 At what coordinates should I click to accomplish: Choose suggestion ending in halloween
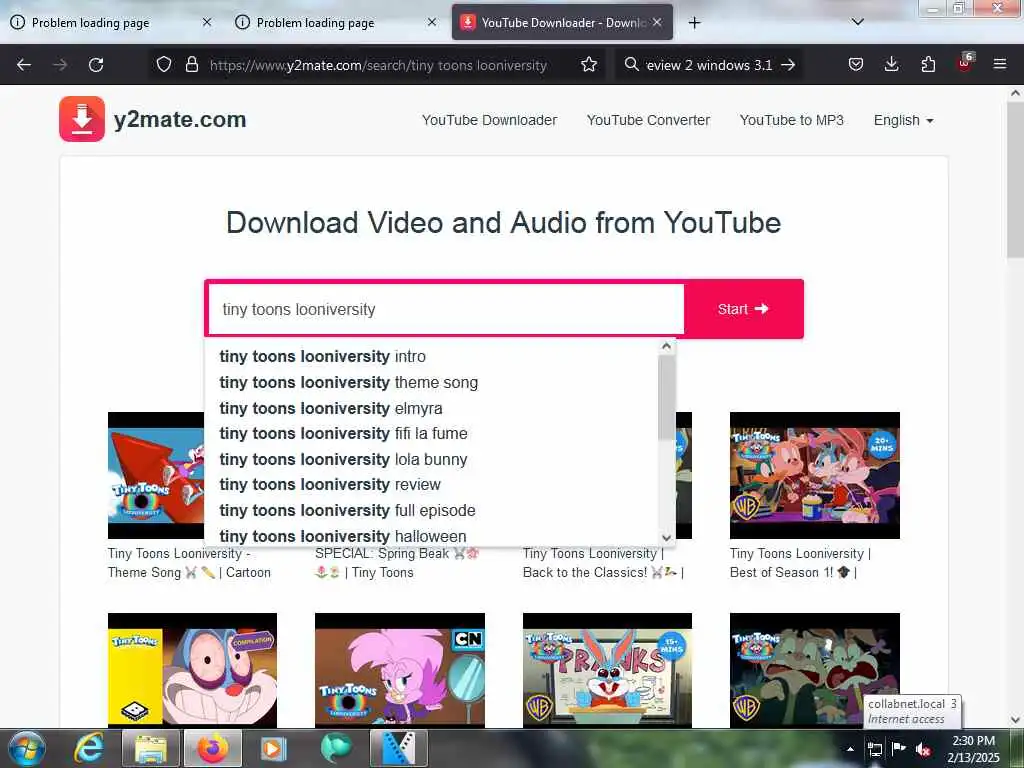click(x=431, y=536)
